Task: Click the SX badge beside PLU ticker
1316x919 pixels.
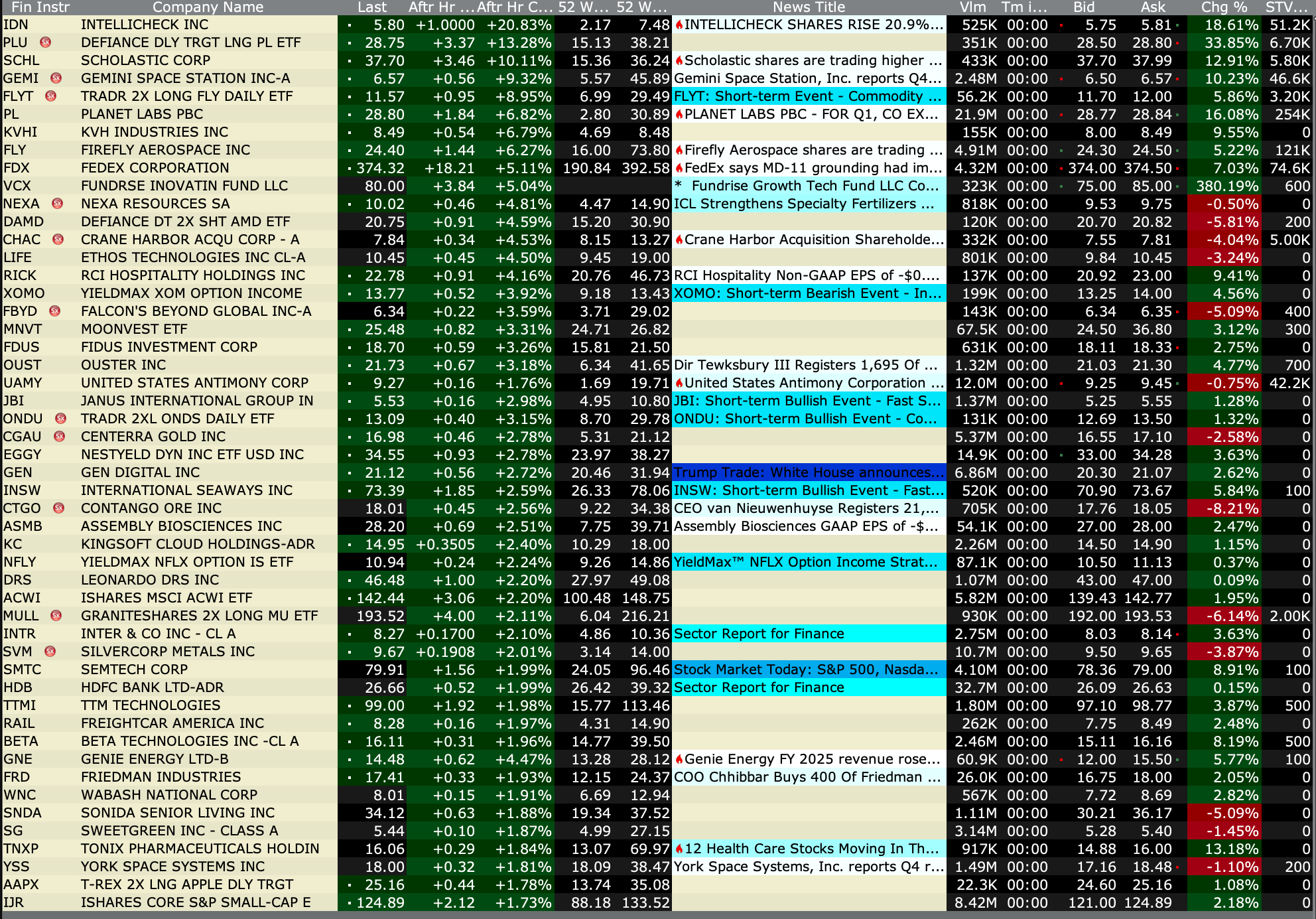Action: (x=45, y=42)
